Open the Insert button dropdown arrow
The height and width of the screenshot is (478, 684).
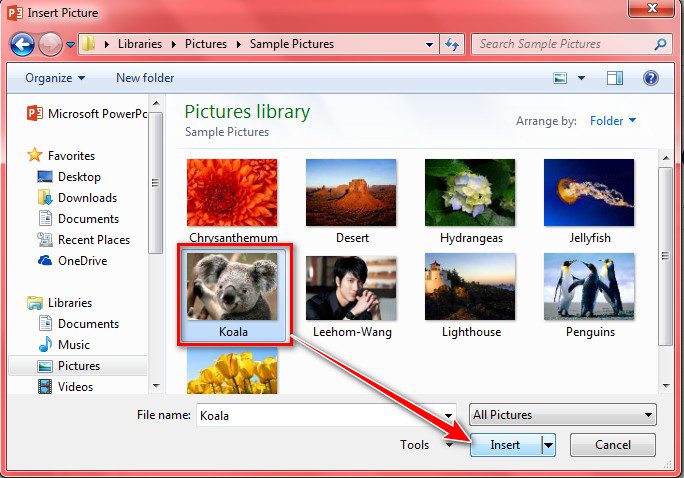pyautogui.click(x=548, y=445)
